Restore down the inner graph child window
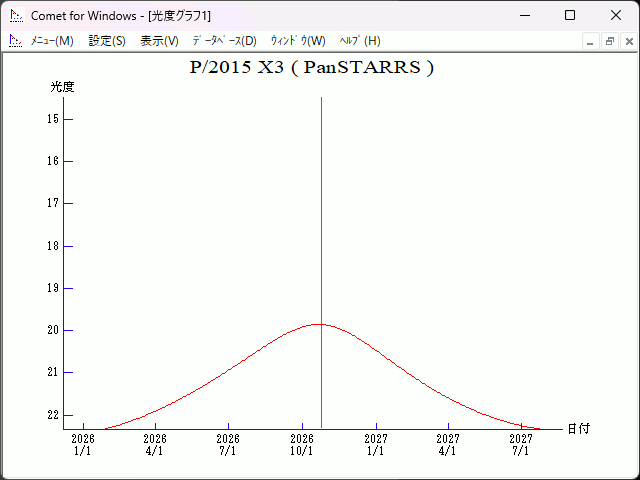 pyautogui.click(x=610, y=41)
